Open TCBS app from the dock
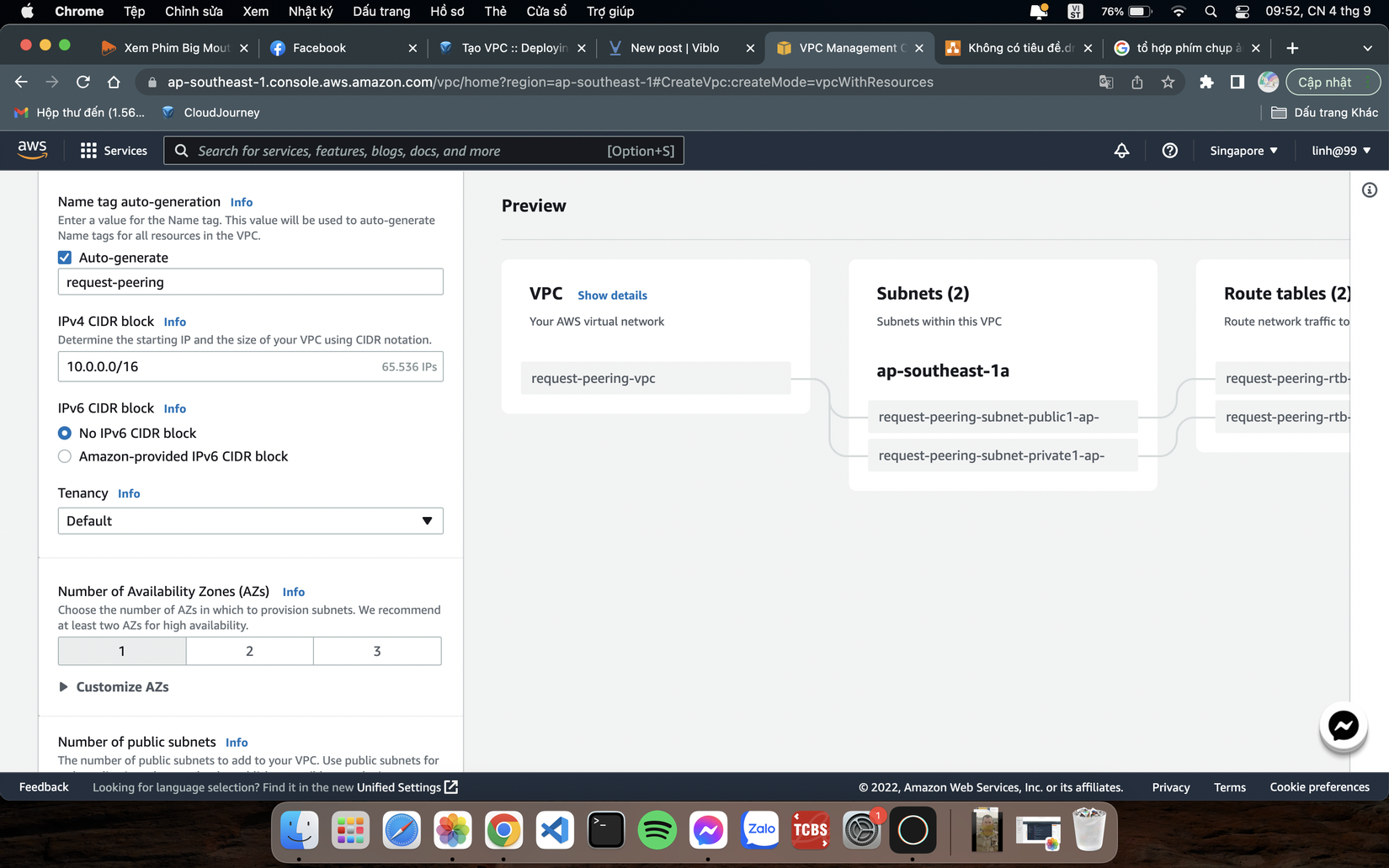The height and width of the screenshot is (868, 1389). tap(811, 831)
